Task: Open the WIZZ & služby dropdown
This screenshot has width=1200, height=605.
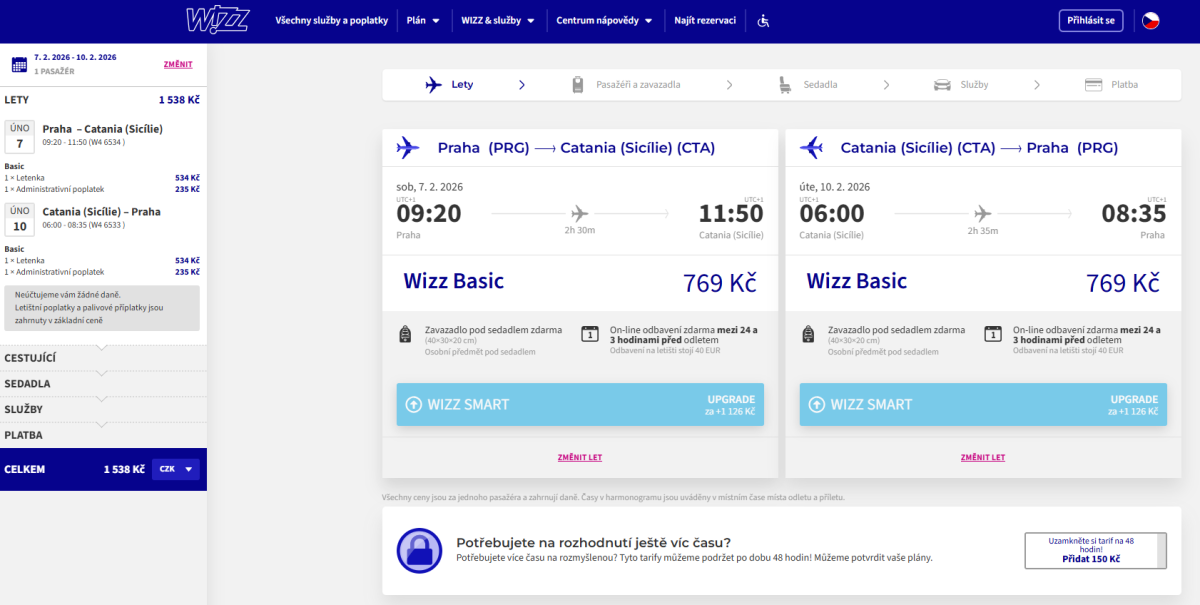Action: click(x=497, y=21)
